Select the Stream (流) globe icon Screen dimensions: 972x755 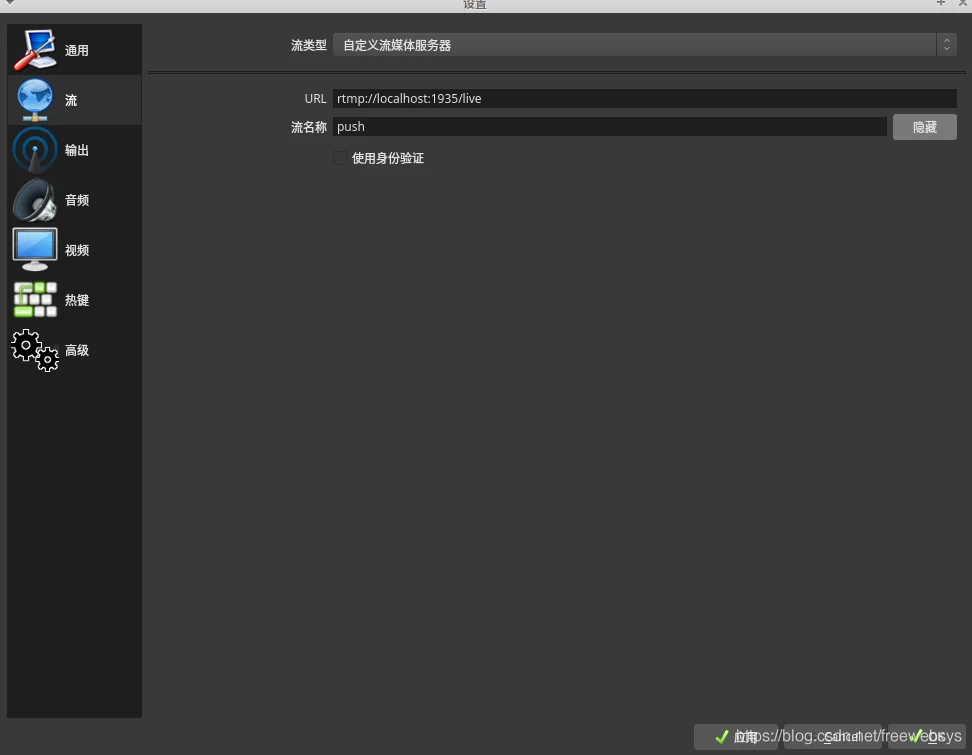[35, 100]
